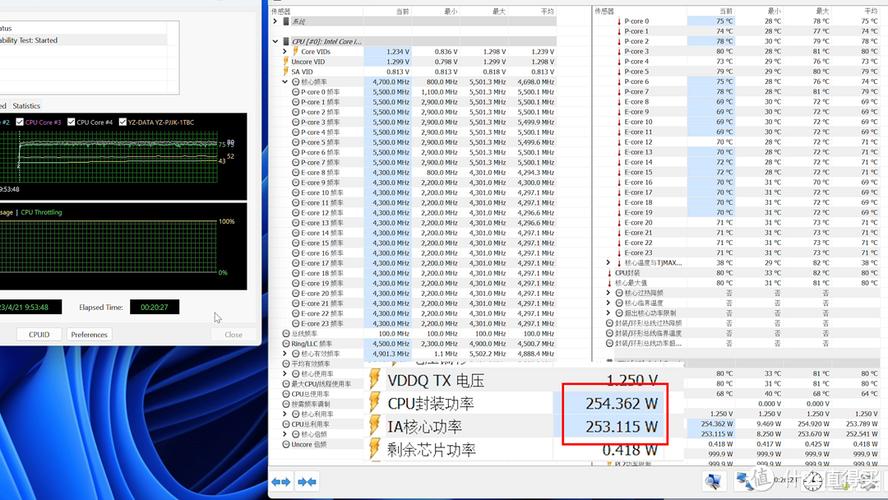Click the 253.789 W average power value
Image resolution: width=888 pixels, height=500 pixels.
pos(861,424)
